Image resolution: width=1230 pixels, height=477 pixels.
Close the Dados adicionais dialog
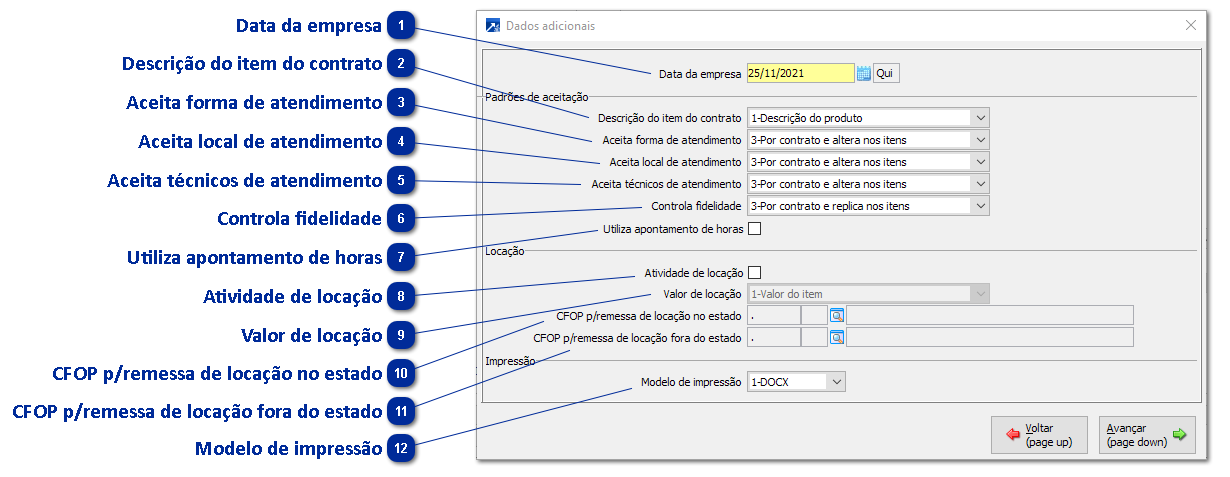[1190, 26]
